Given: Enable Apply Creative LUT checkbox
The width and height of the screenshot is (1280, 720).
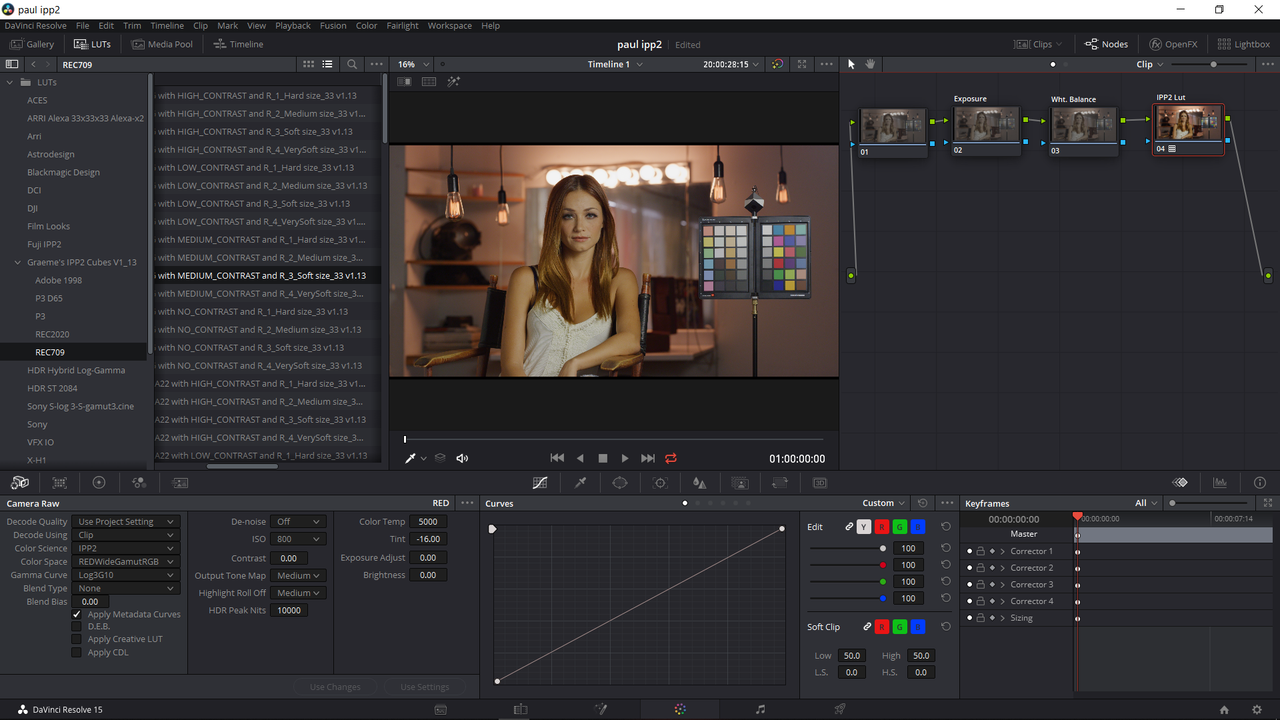Looking at the screenshot, I should point(76,640).
